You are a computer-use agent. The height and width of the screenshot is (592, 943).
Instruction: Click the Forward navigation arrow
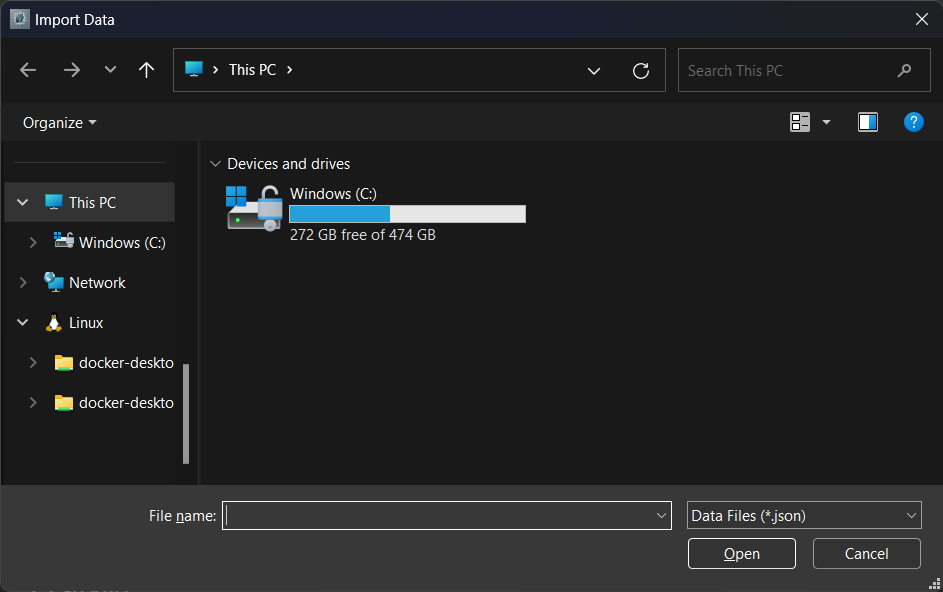click(71, 70)
